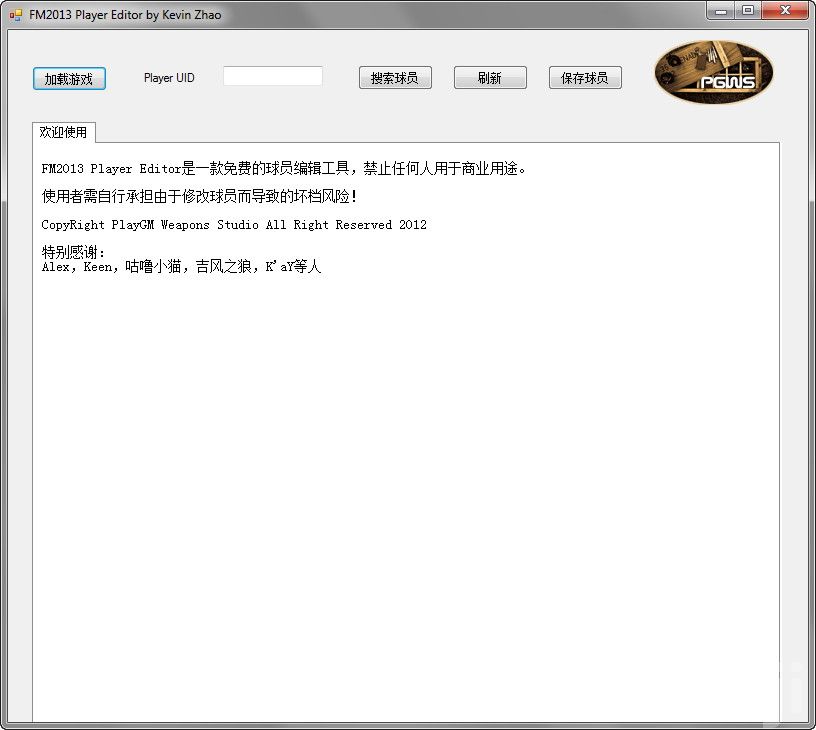Click the window title 'FM2013 Player Editor by Kevin Zhao'

[125, 15]
